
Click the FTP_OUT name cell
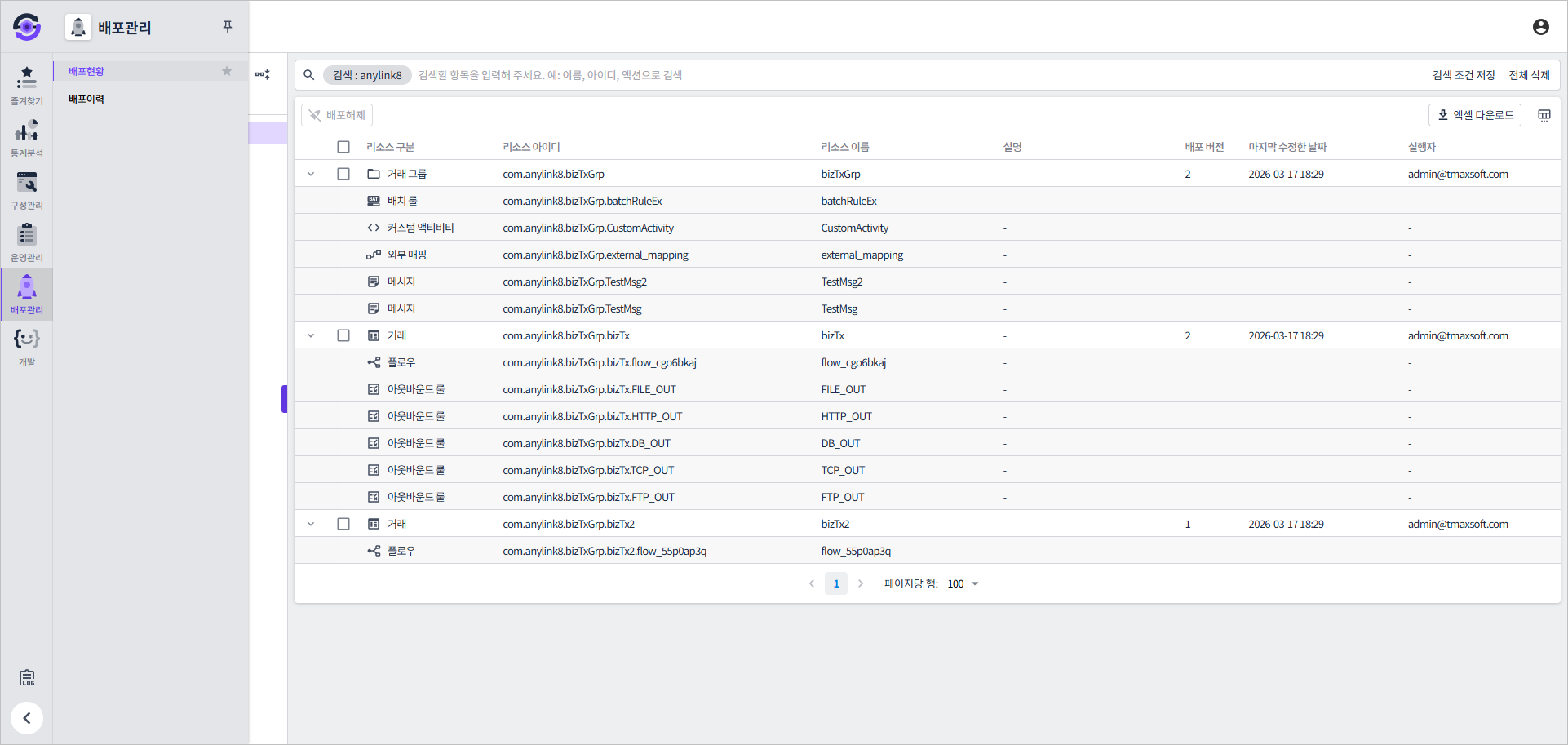[843, 497]
